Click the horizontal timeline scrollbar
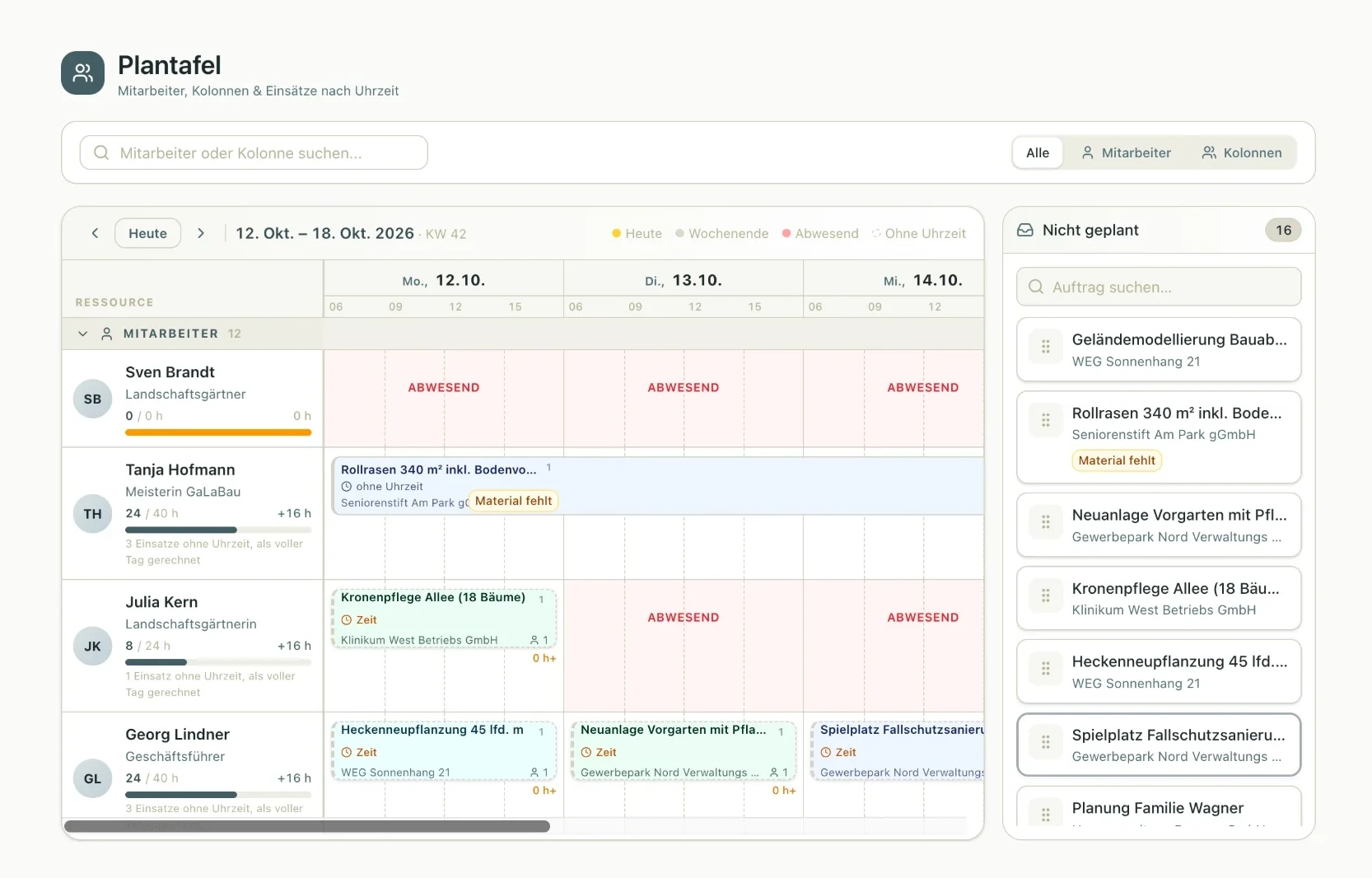The height and width of the screenshot is (878, 1372). (x=307, y=826)
